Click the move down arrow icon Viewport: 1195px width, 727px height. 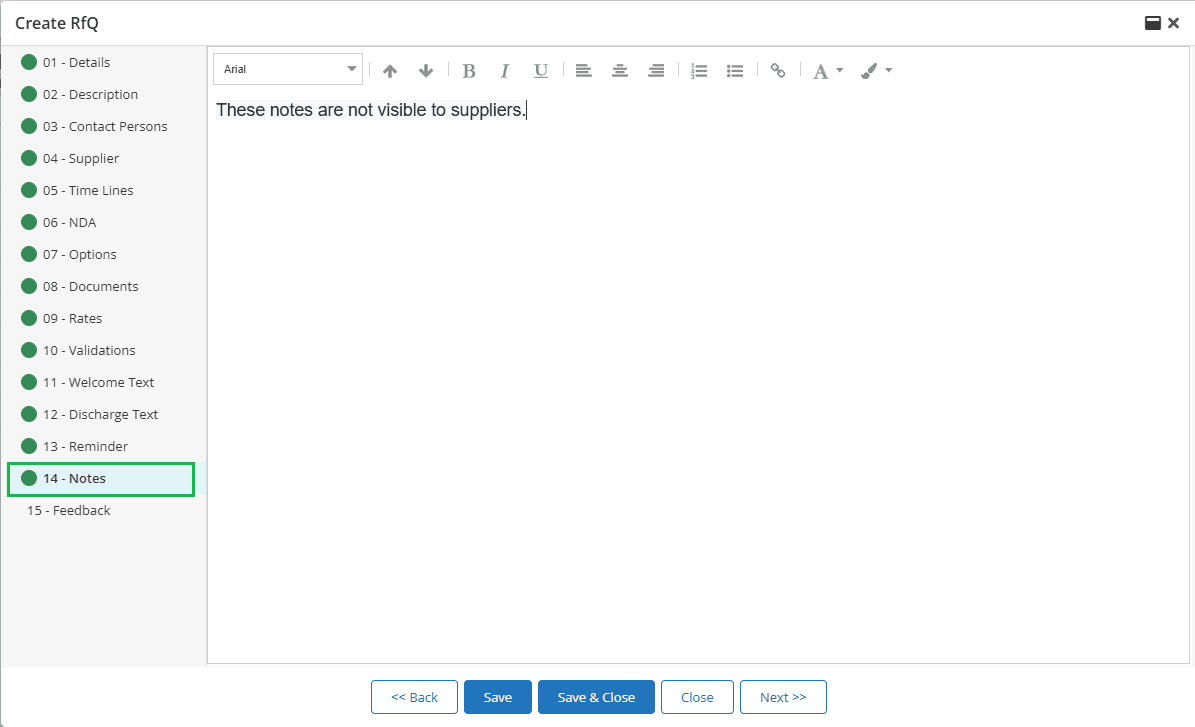click(x=426, y=71)
